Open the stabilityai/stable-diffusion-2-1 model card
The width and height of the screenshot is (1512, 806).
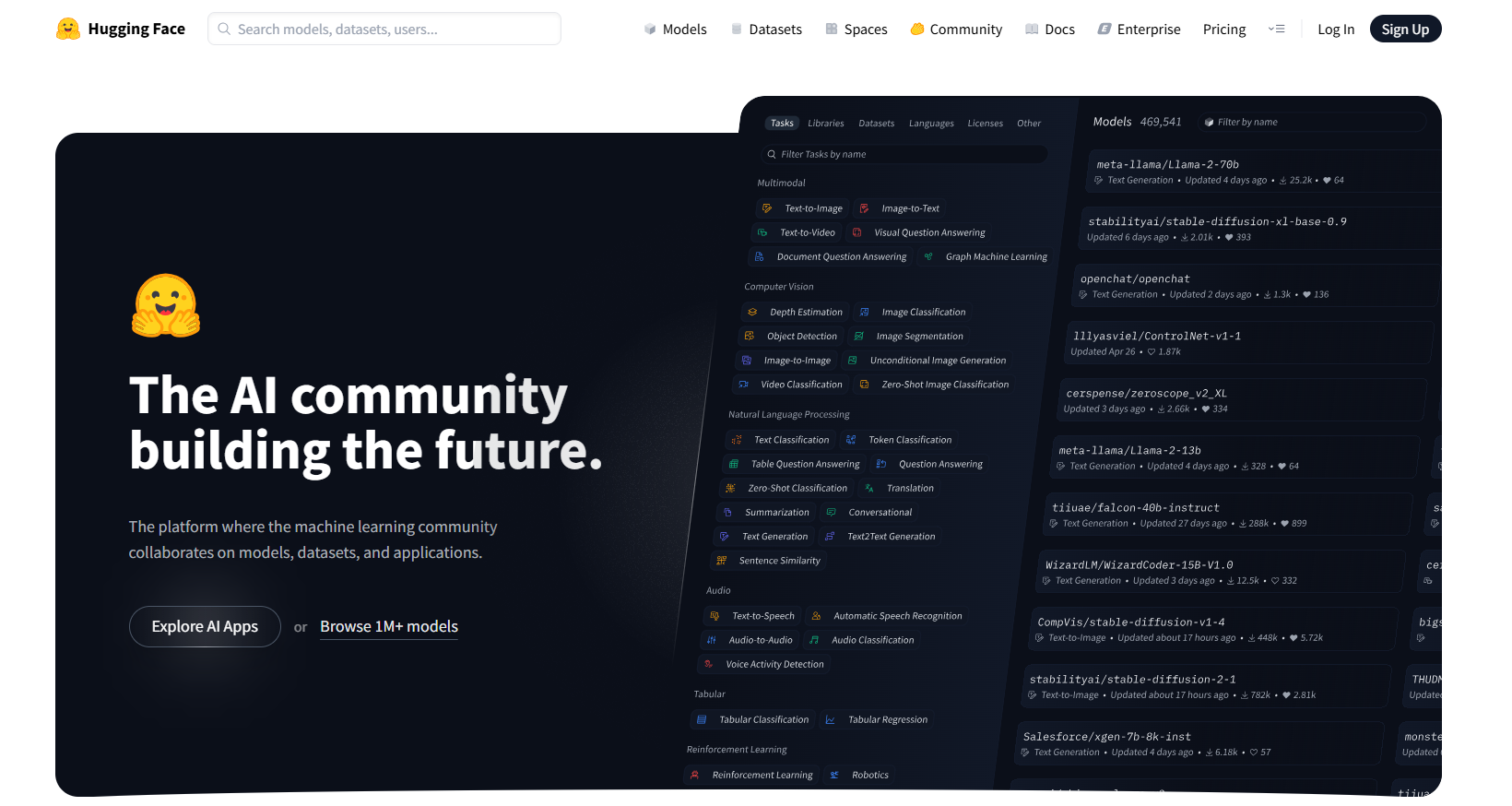(x=1206, y=686)
